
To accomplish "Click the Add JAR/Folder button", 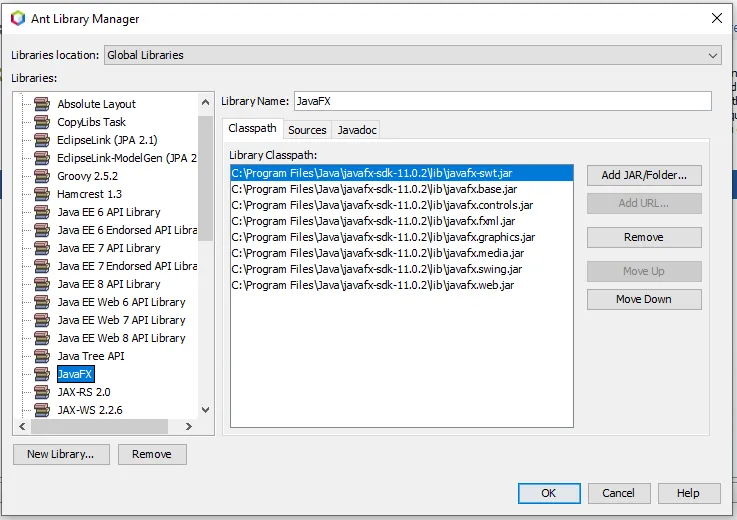I will [644, 175].
